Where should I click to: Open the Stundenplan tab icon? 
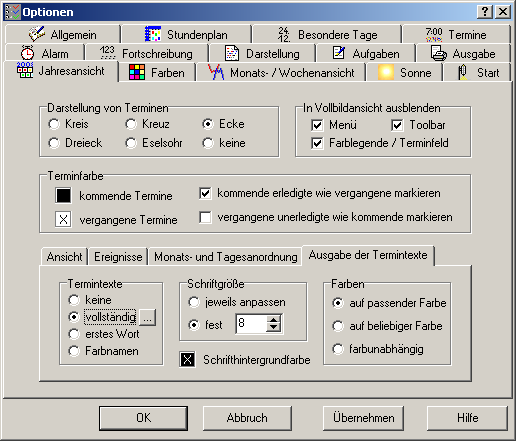click(x=153, y=34)
